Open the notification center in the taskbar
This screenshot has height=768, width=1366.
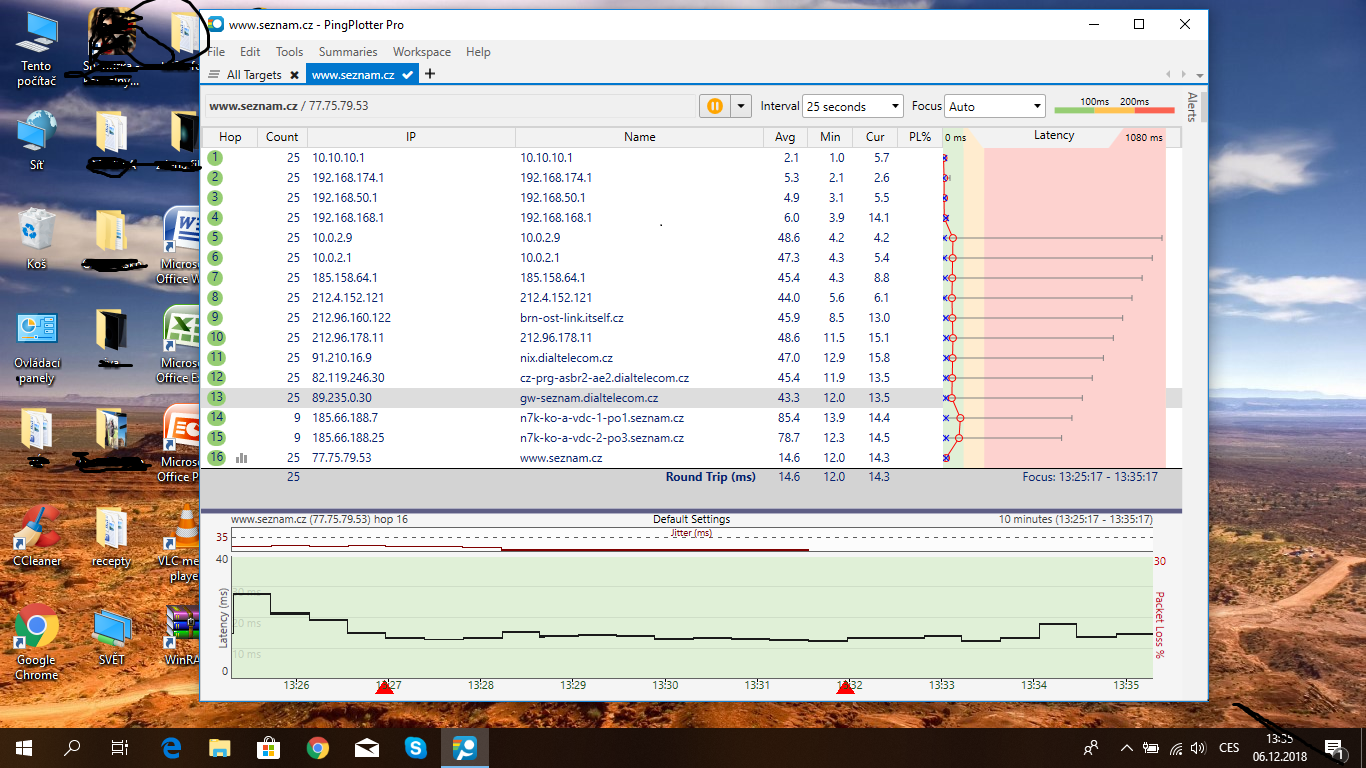[x=1333, y=748]
